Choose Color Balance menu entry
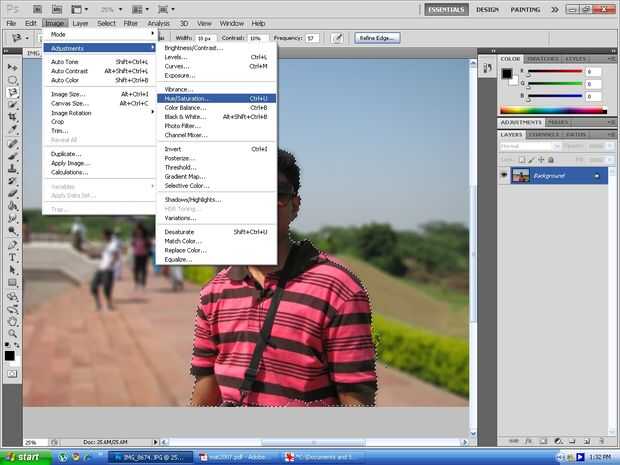This screenshot has height=465, width=620. pyautogui.click(x=216, y=108)
